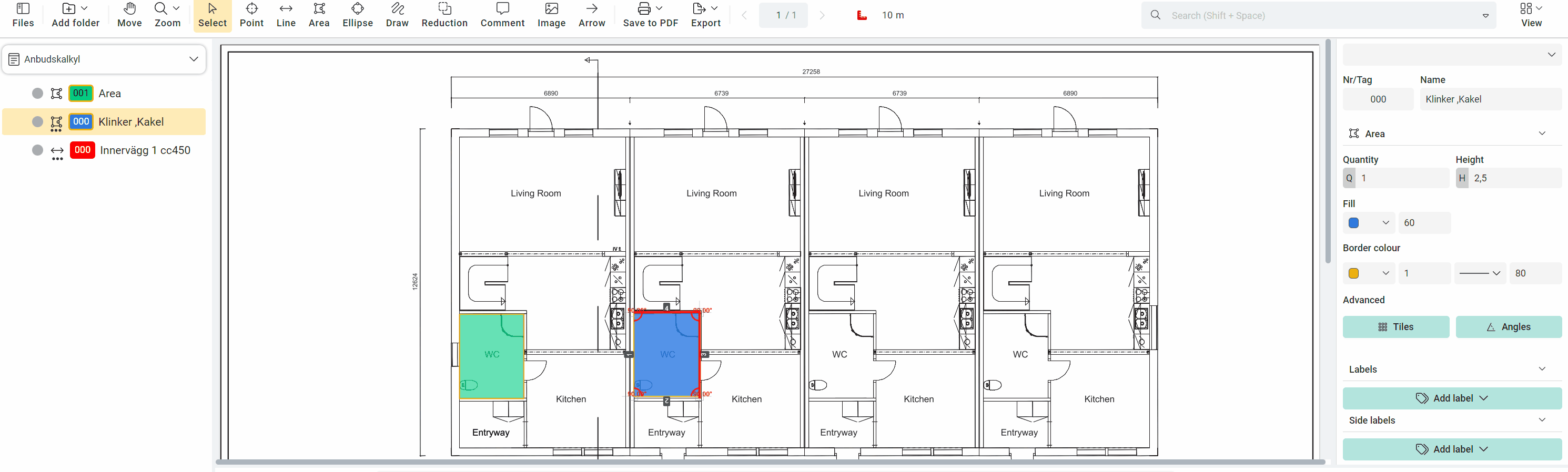Screen dimensions: 1568x472
Task: Toggle visibility dot for Innervägg 1 cc450
Action: tap(38, 150)
